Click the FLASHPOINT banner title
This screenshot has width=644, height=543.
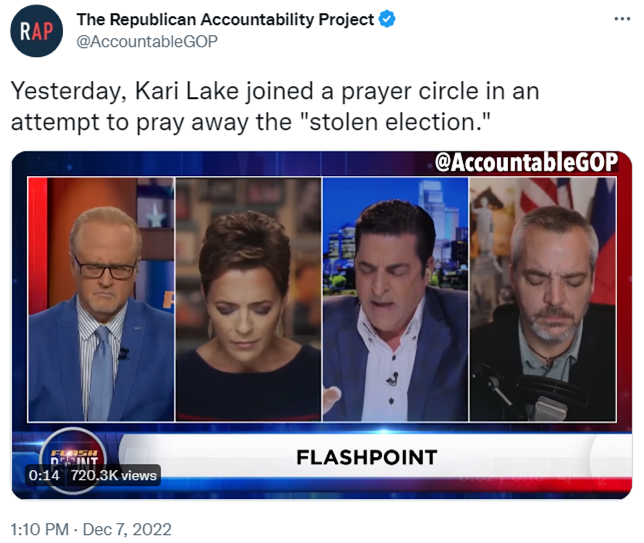[x=367, y=458]
